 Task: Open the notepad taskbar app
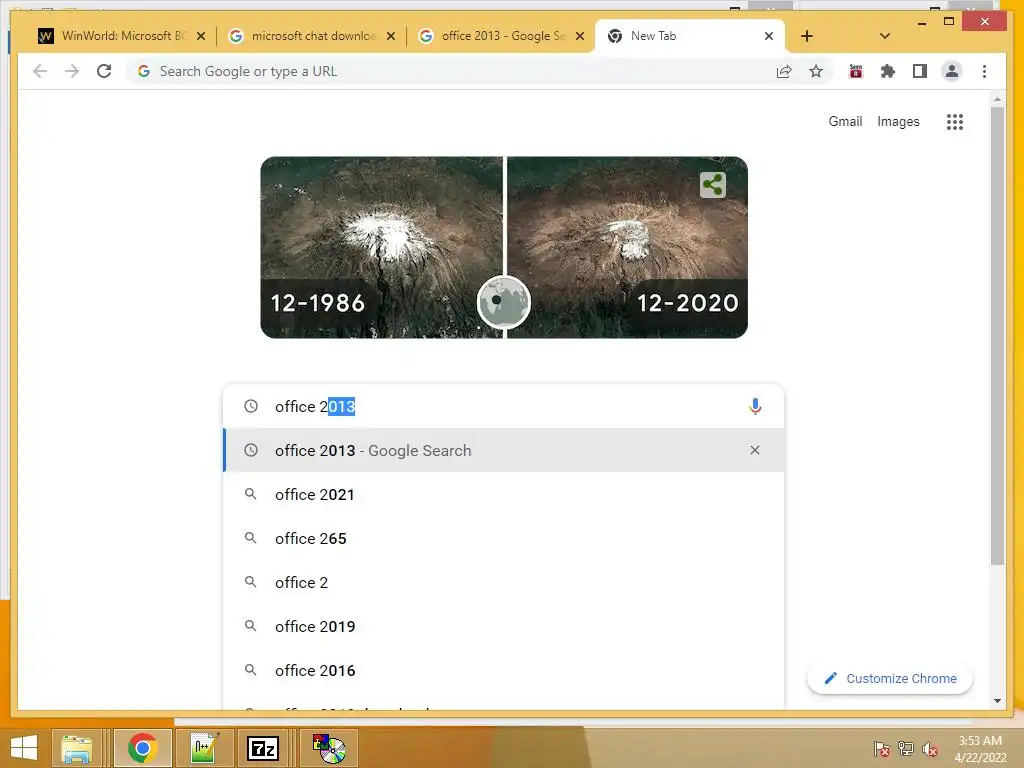coord(204,748)
